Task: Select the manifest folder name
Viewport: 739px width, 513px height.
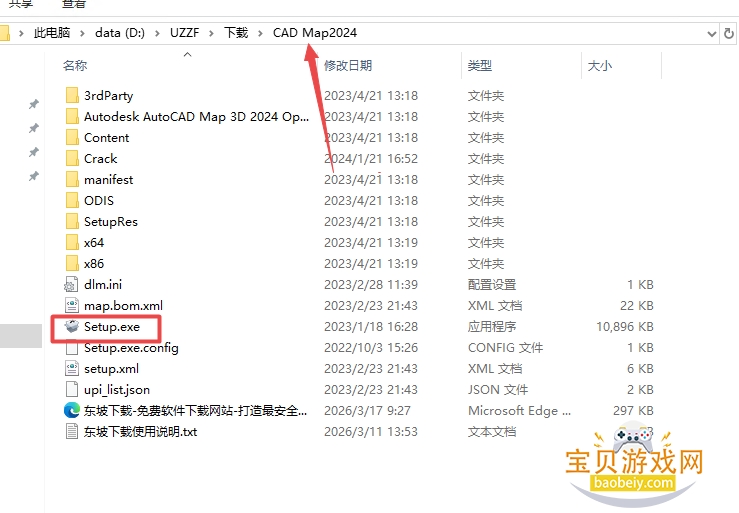Action: click(108, 180)
